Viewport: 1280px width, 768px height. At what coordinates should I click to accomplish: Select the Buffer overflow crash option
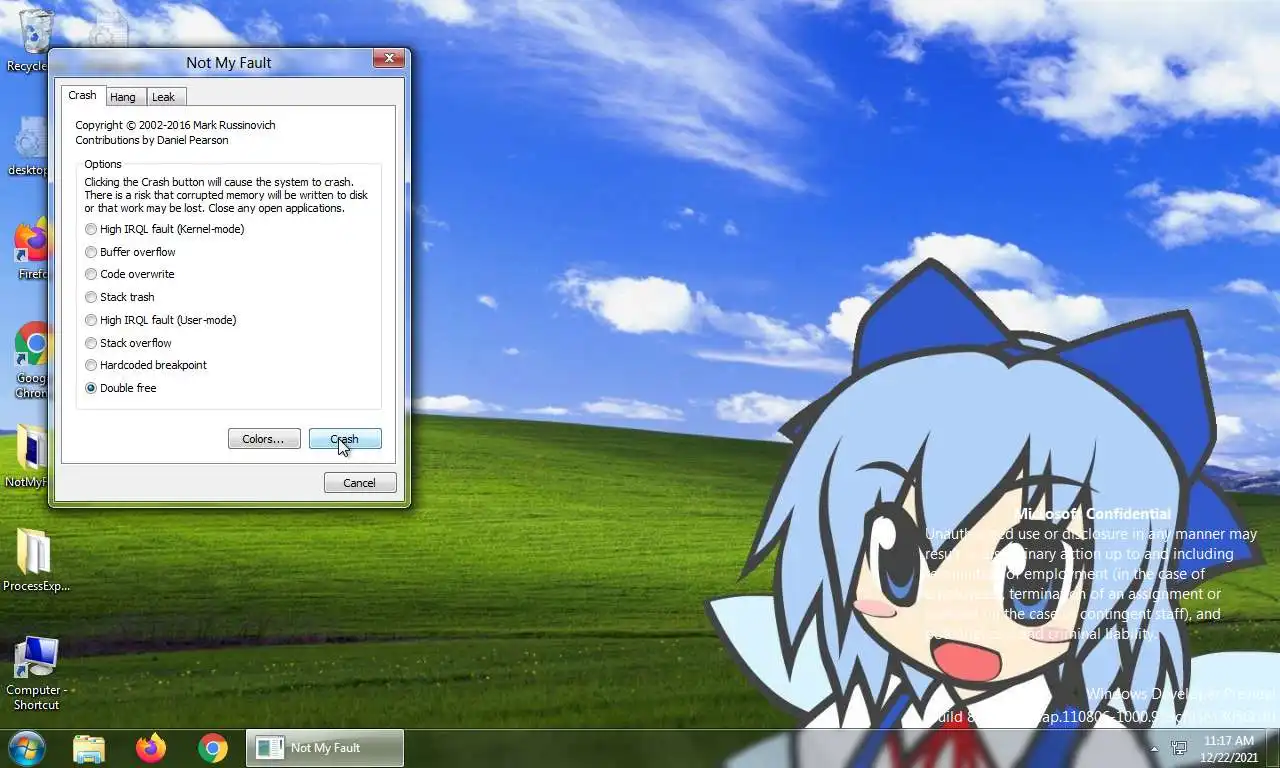tap(130, 252)
